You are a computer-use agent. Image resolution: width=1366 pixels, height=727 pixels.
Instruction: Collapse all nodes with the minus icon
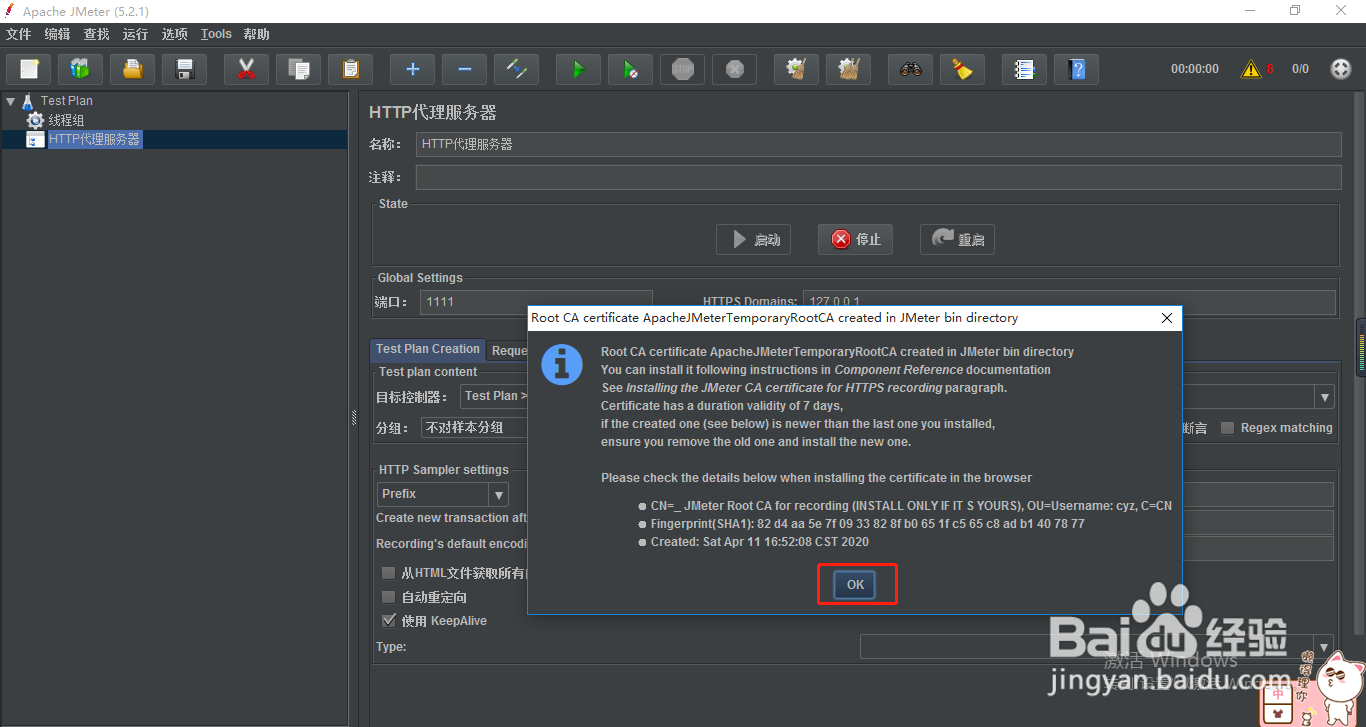click(x=464, y=69)
